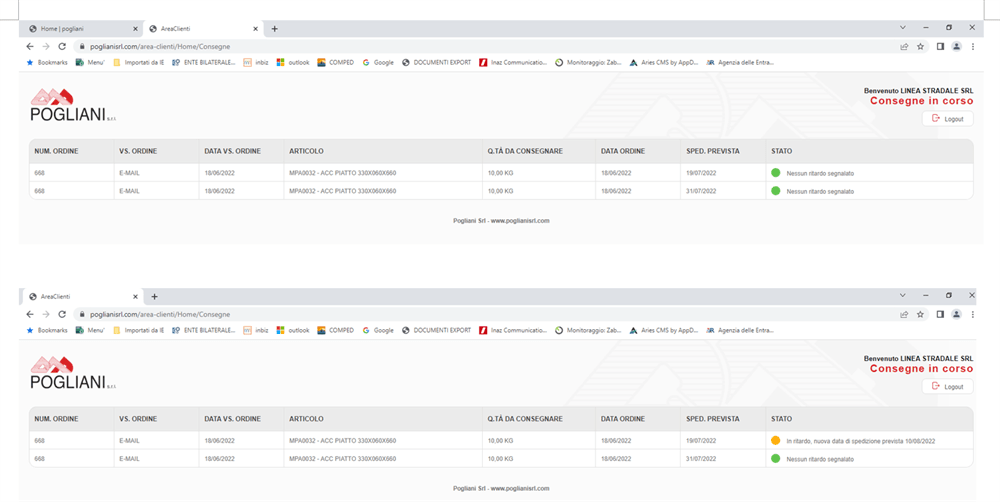Open Bookmarks folder in upper window bar
Screen dimensions: 1000x502
coord(47,63)
